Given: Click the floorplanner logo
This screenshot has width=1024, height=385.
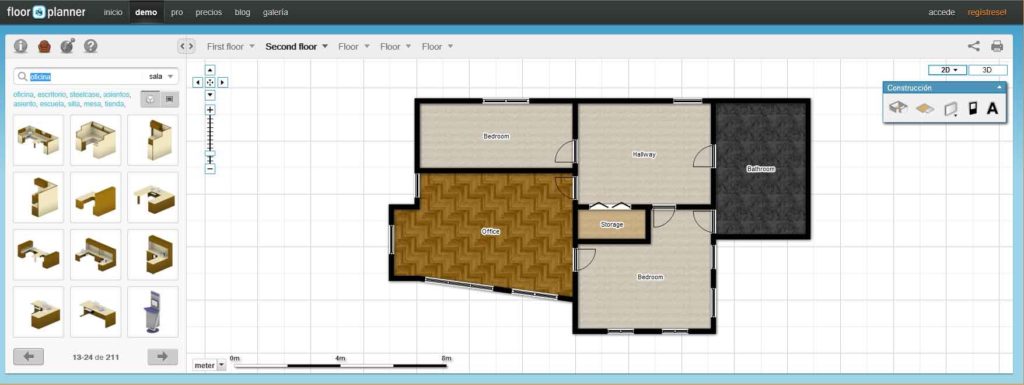Looking at the screenshot, I should [x=46, y=12].
